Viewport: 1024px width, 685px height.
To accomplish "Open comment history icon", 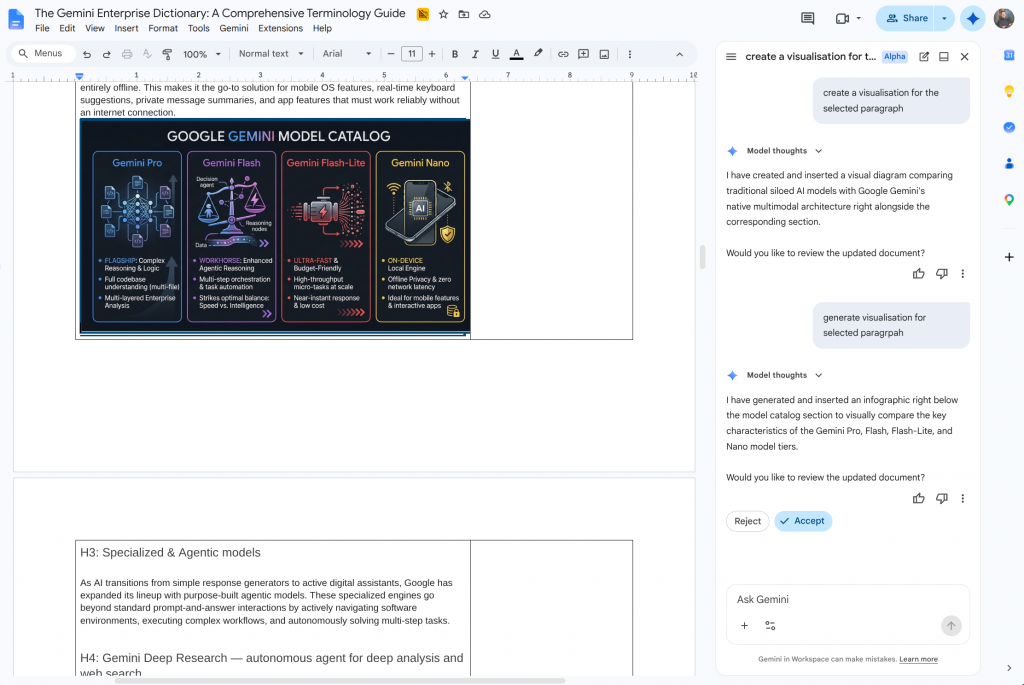I will (807, 18).
